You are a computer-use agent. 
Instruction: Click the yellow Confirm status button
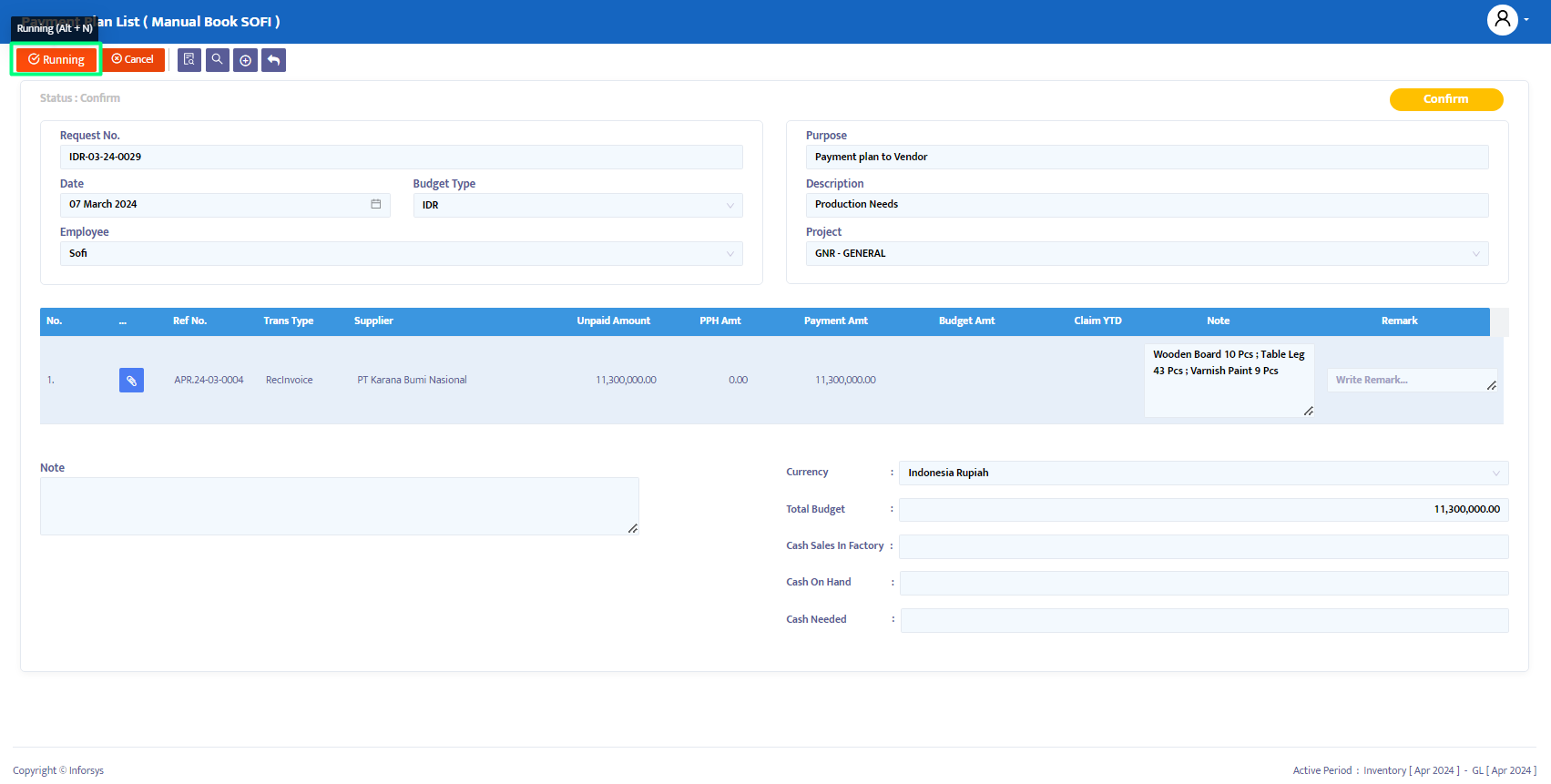point(1446,99)
